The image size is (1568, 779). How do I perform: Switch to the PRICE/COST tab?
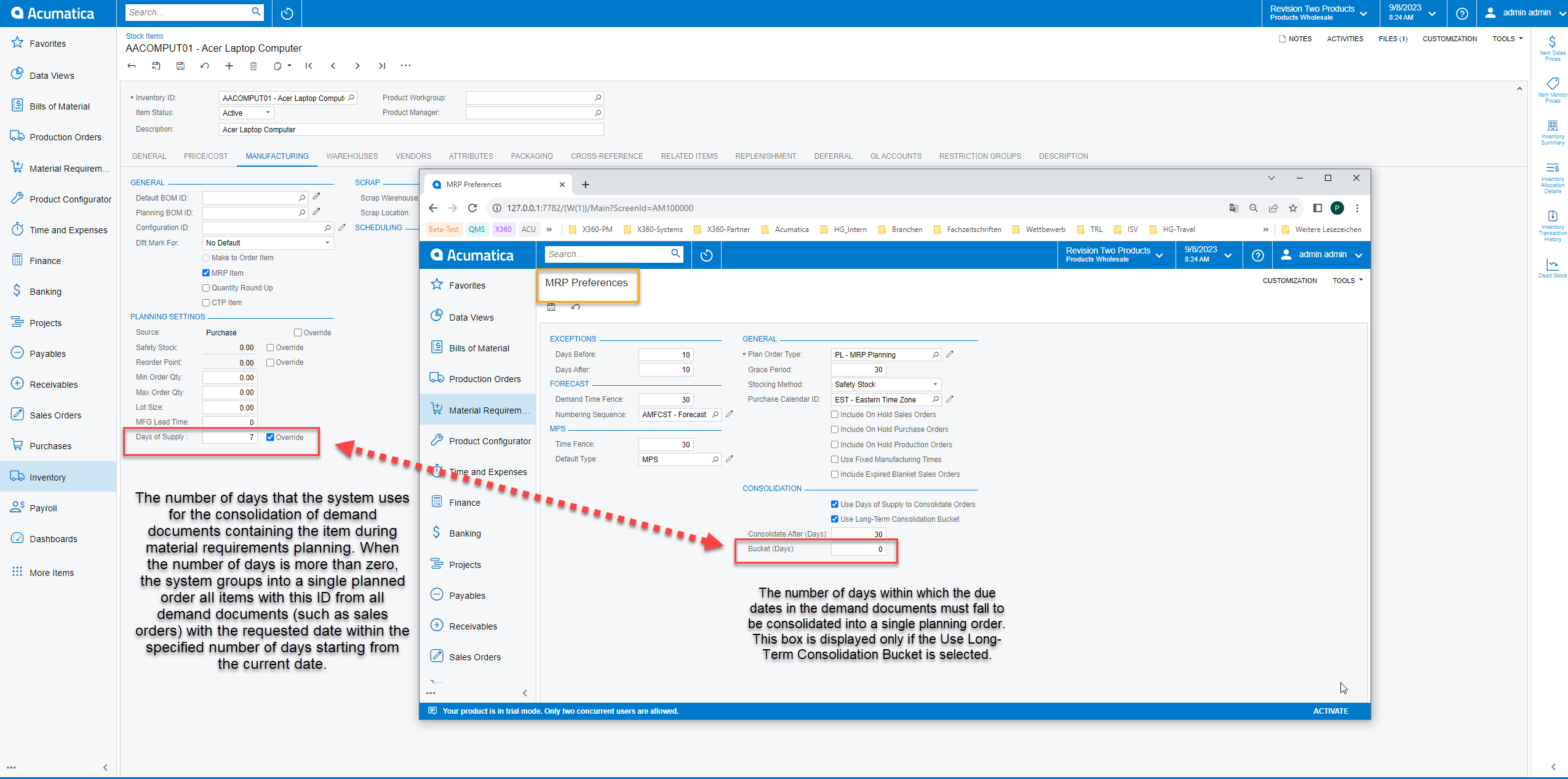(205, 156)
